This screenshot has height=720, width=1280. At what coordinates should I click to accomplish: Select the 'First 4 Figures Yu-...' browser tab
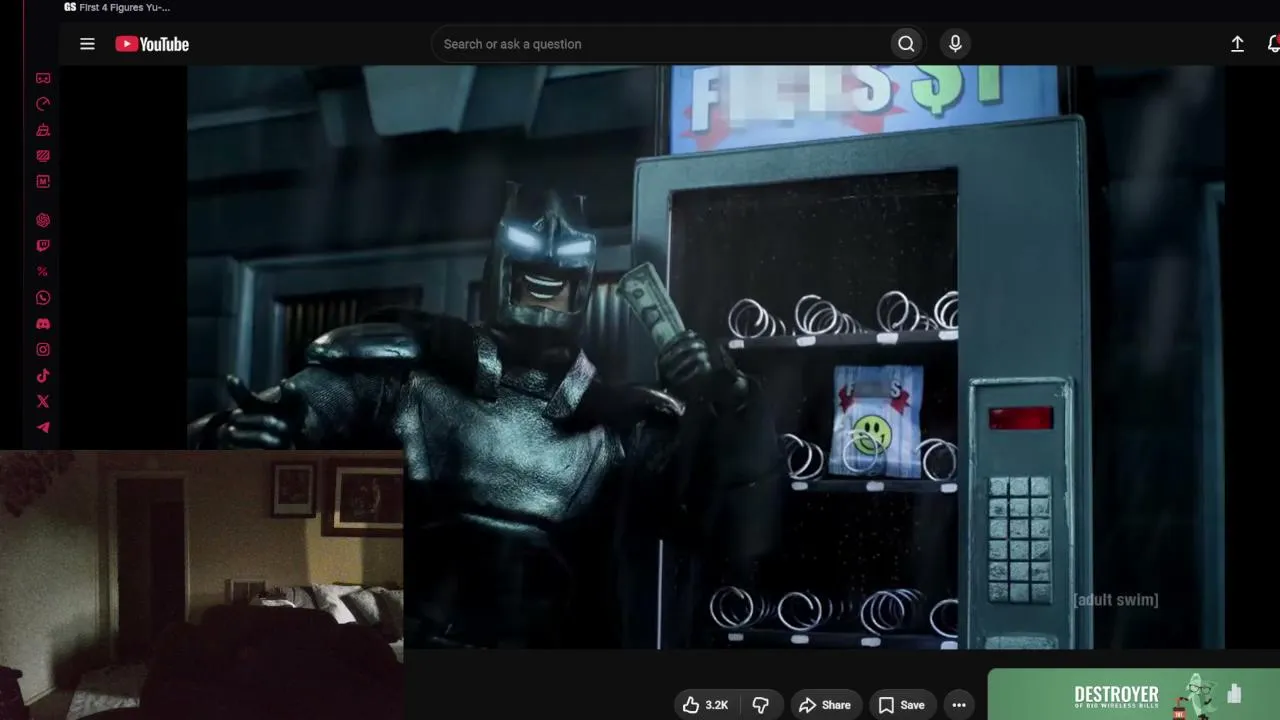117,7
